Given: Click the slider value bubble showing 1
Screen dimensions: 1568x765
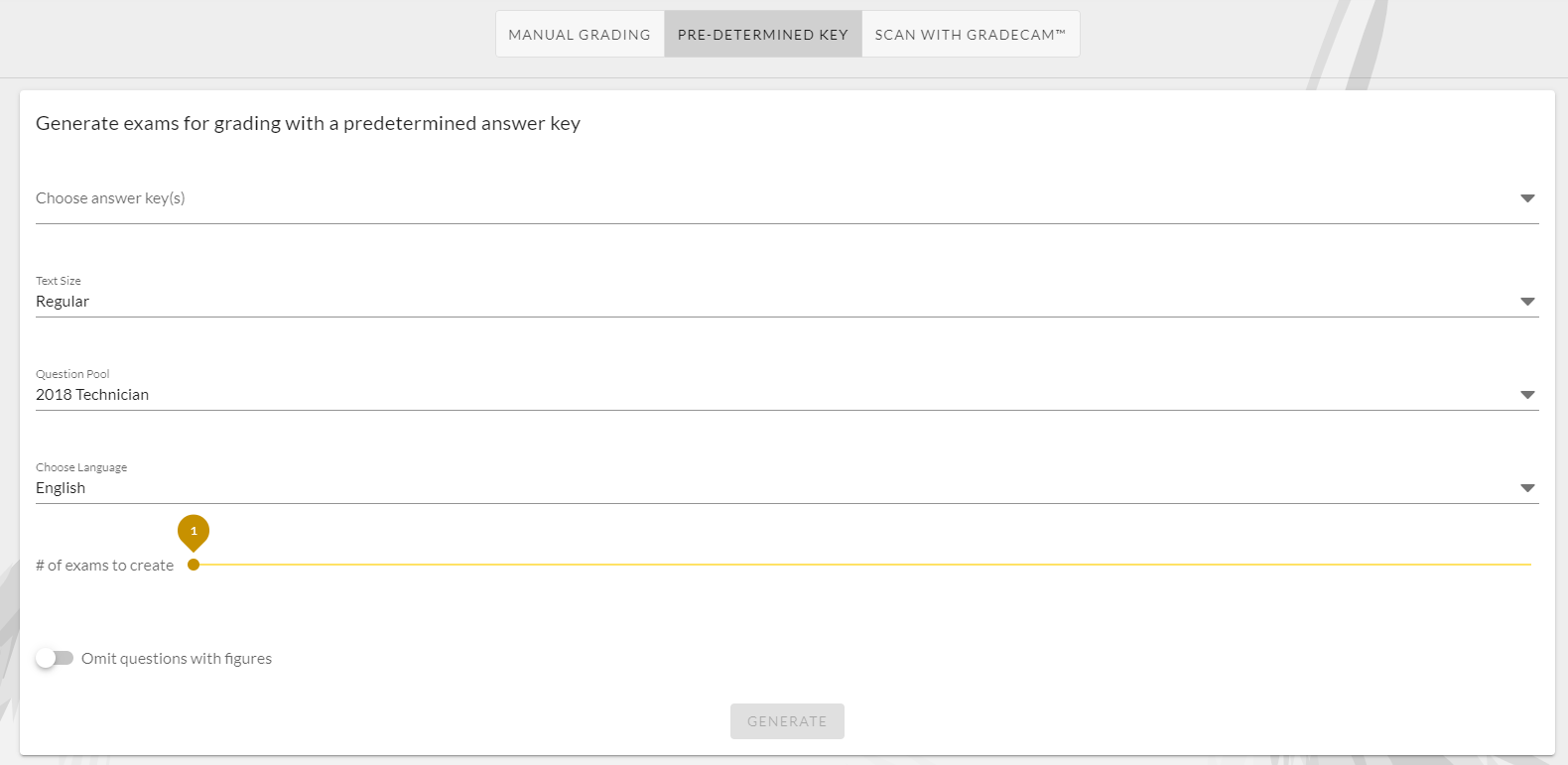Looking at the screenshot, I should (194, 532).
